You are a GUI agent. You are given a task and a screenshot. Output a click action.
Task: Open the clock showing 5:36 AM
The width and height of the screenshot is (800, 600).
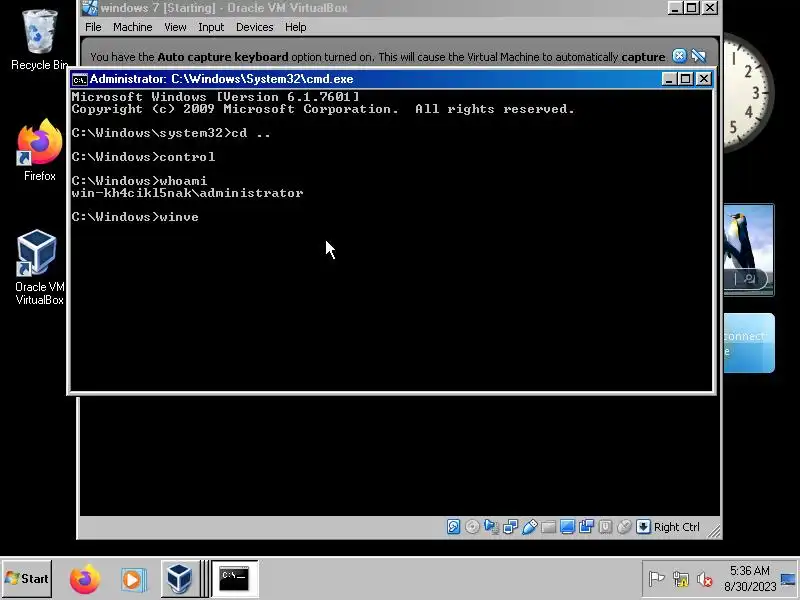pyautogui.click(x=749, y=578)
